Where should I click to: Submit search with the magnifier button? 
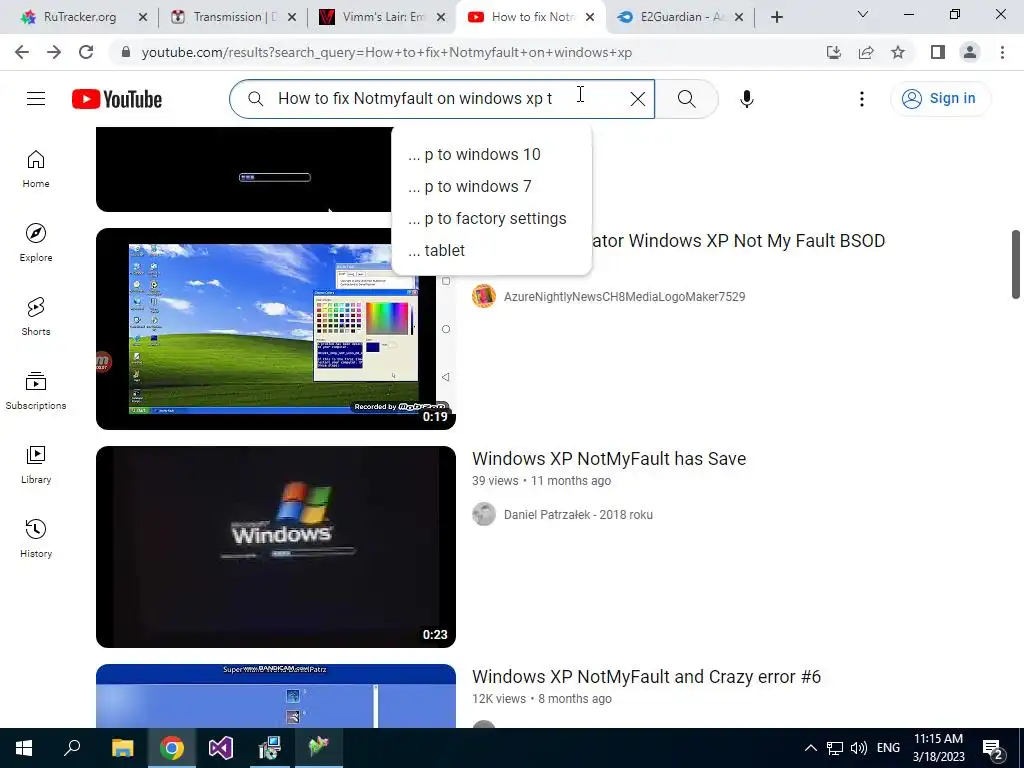pos(686,99)
